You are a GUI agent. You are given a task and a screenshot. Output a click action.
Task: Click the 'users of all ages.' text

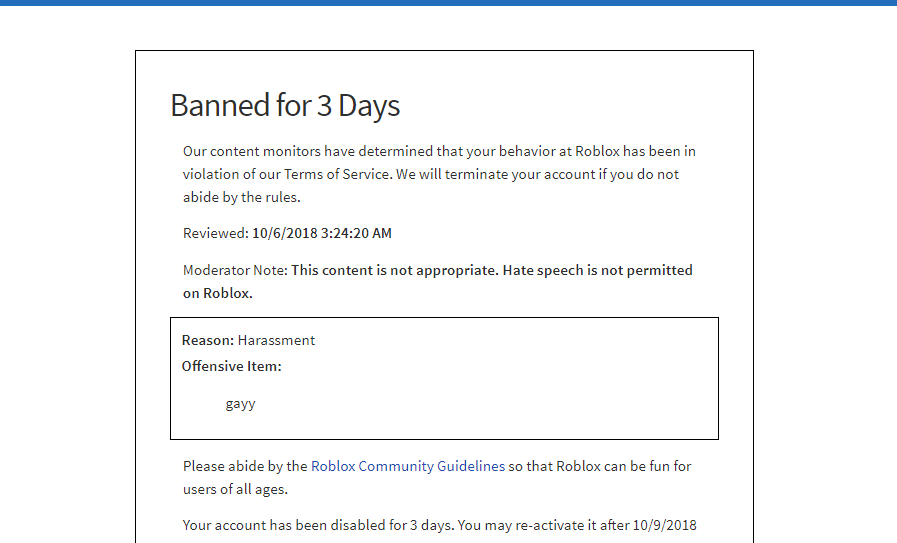(235, 489)
